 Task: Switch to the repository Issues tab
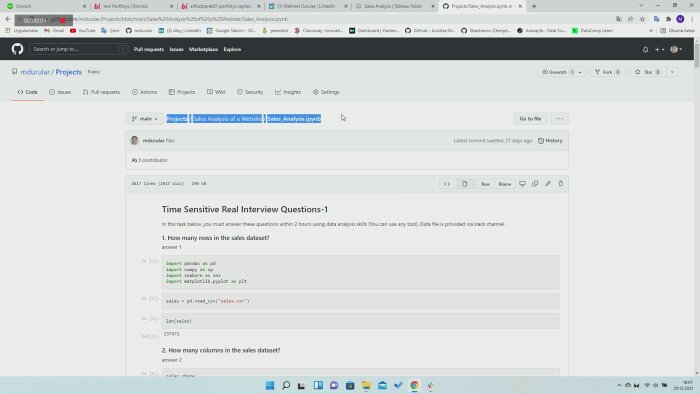point(60,92)
